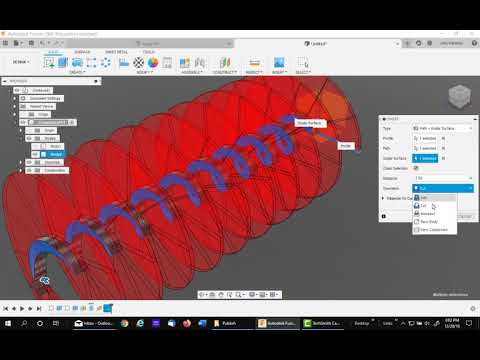Open Internet Explorer from the taskbar

coord(140,323)
